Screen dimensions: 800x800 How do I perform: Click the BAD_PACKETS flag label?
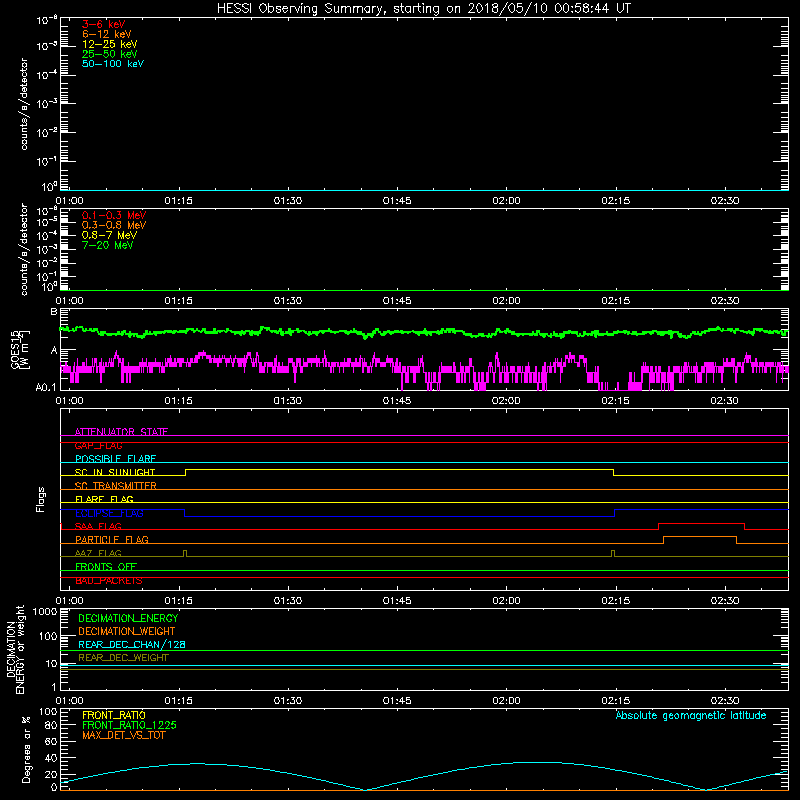[x=109, y=581]
